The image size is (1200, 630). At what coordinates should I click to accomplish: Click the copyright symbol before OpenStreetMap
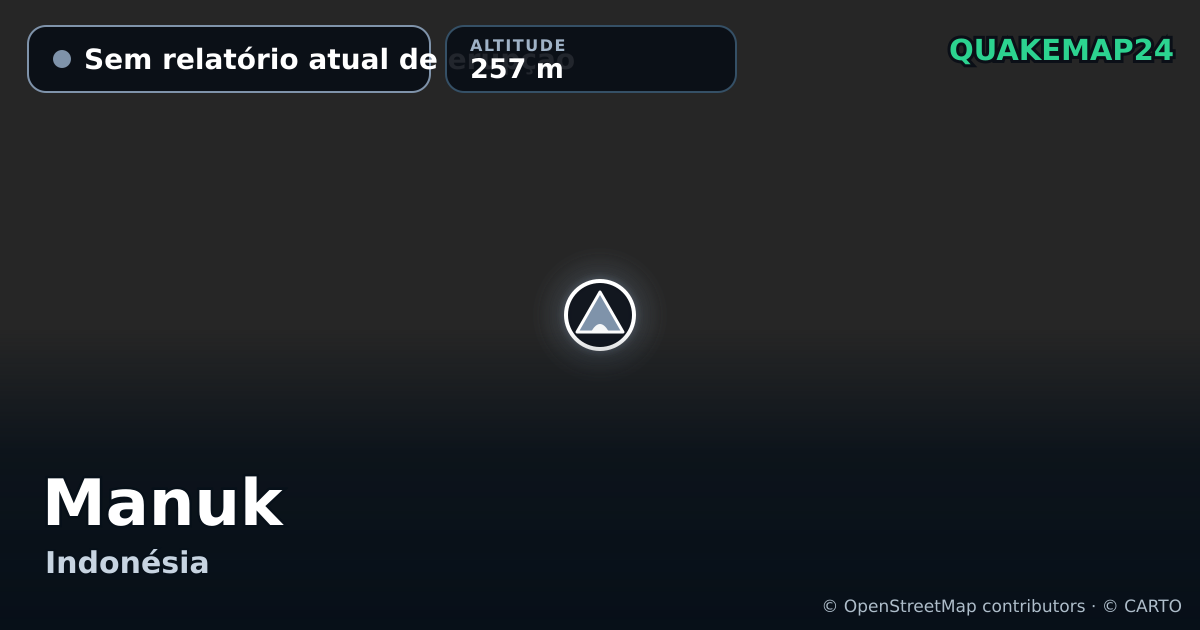pyautogui.click(x=830, y=606)
